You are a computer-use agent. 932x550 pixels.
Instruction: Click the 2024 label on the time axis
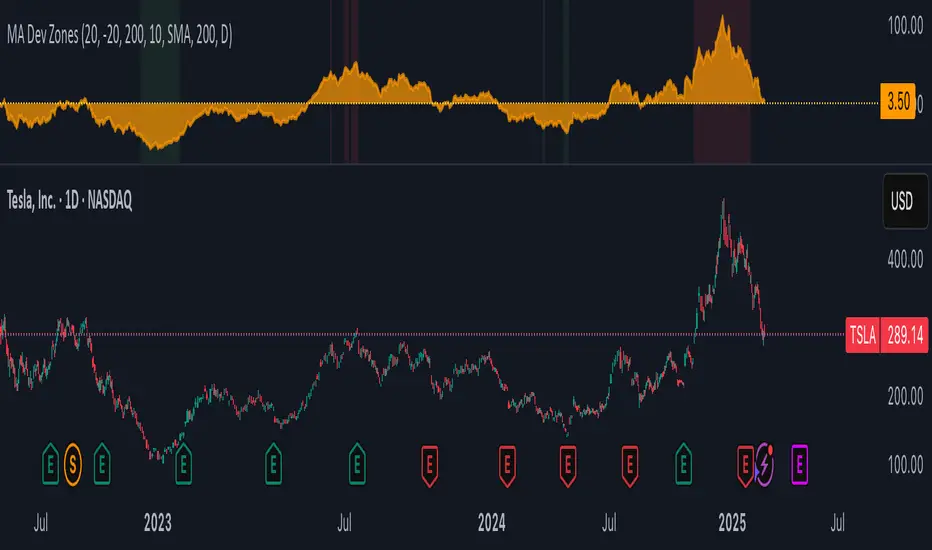pyautogui.click(x=492, y=523)
